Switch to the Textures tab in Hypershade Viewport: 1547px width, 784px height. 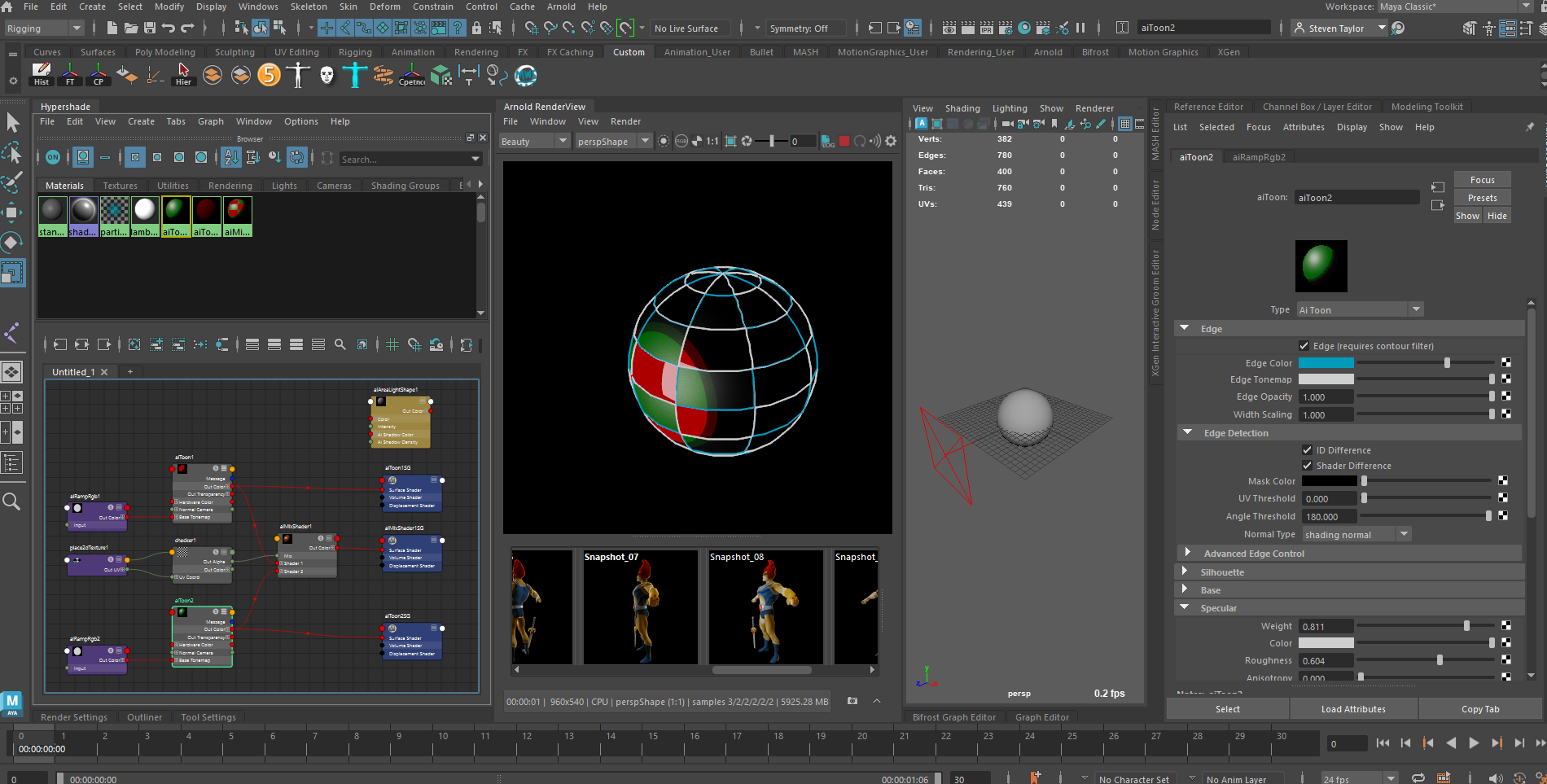120,185
